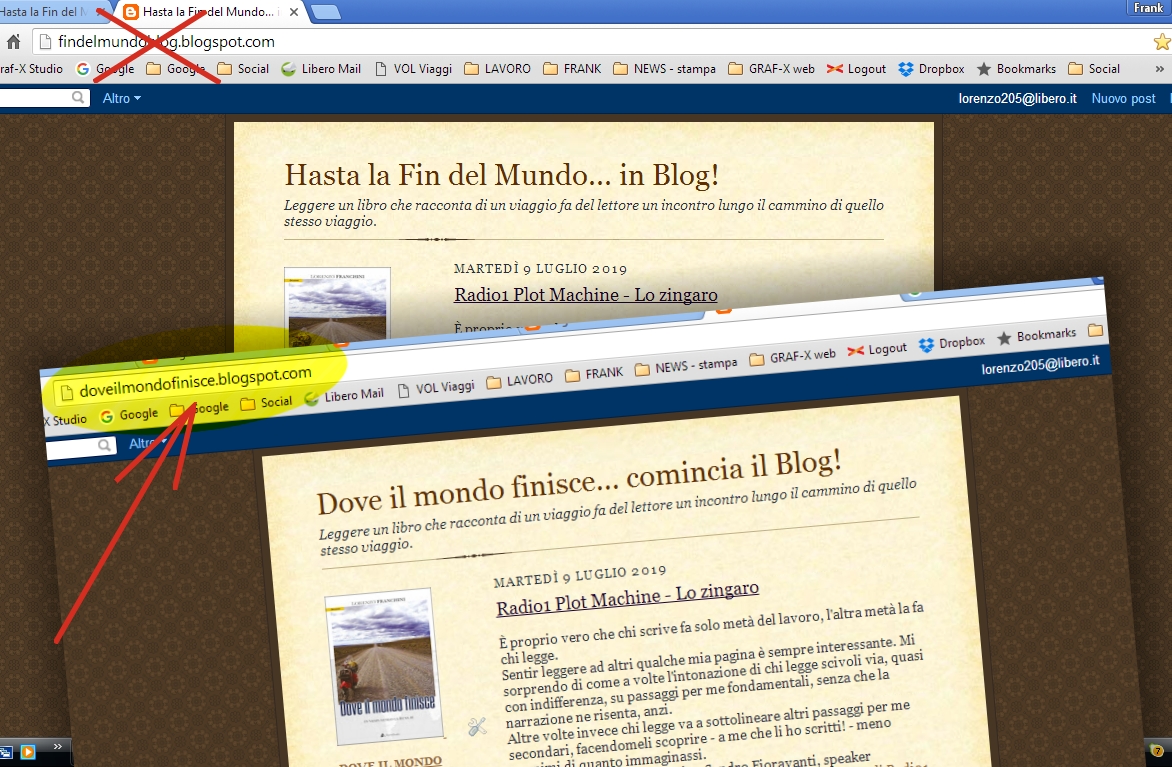Click the findelmundoblog.blogspot.com address bar

click(x=590, y=42)
